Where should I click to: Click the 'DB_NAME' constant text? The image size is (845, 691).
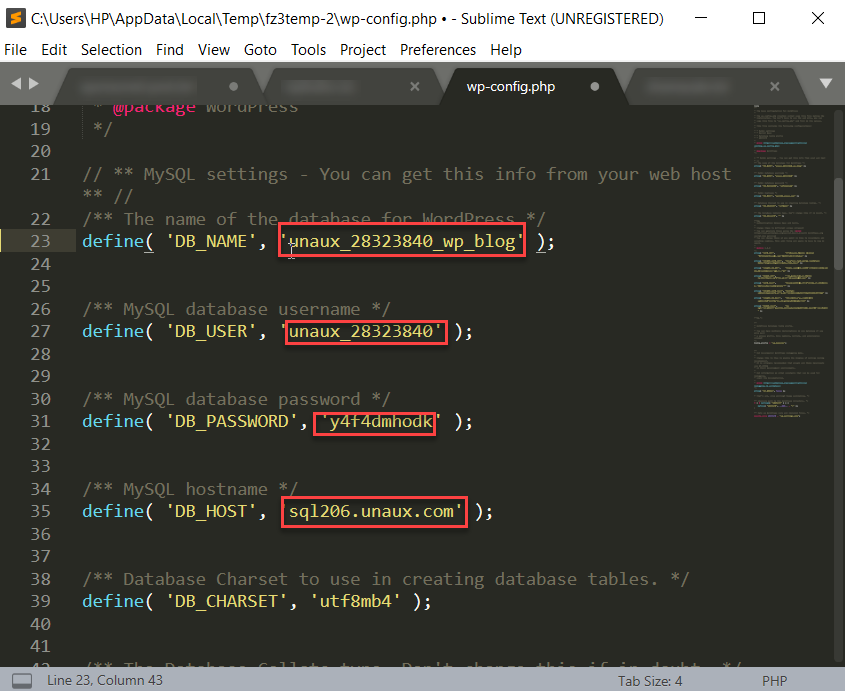pyautogui.click(x=211, y=241)
